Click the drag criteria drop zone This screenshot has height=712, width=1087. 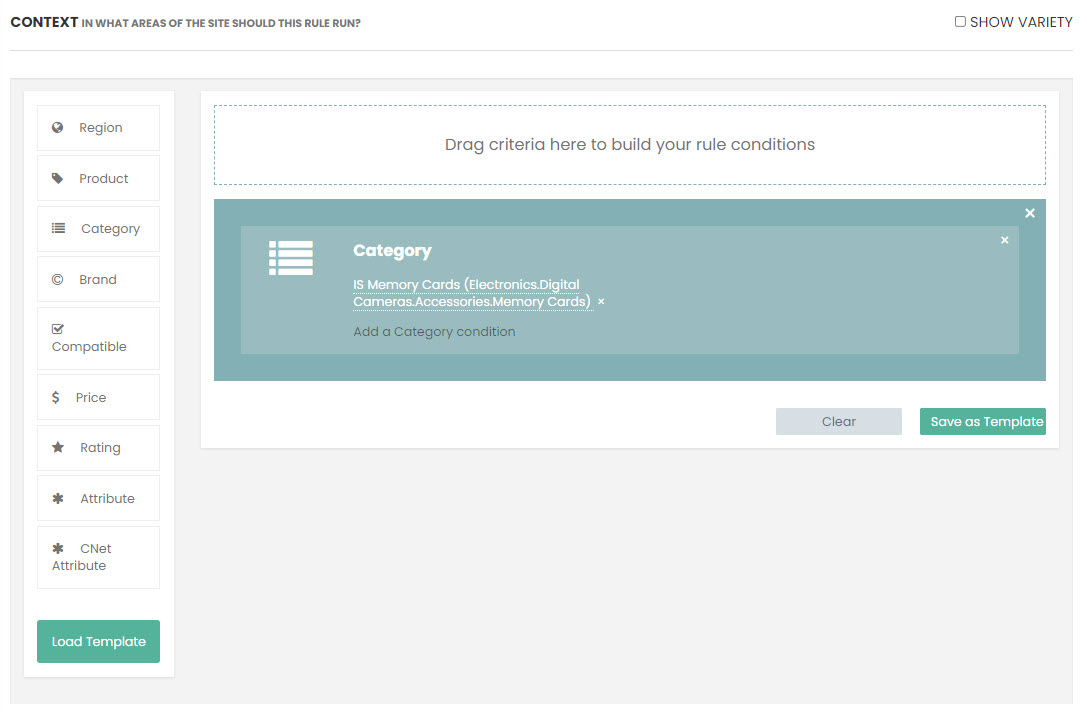point(629,145)
